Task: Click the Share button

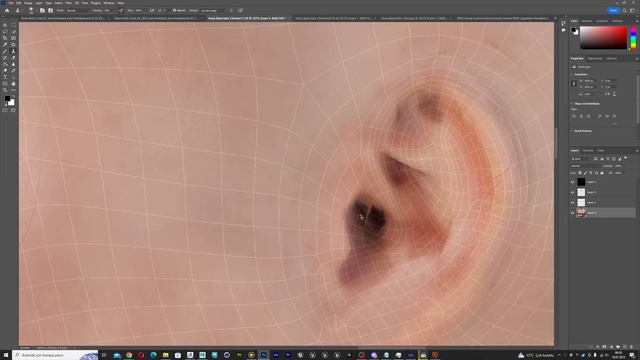Action: [613, 11]
